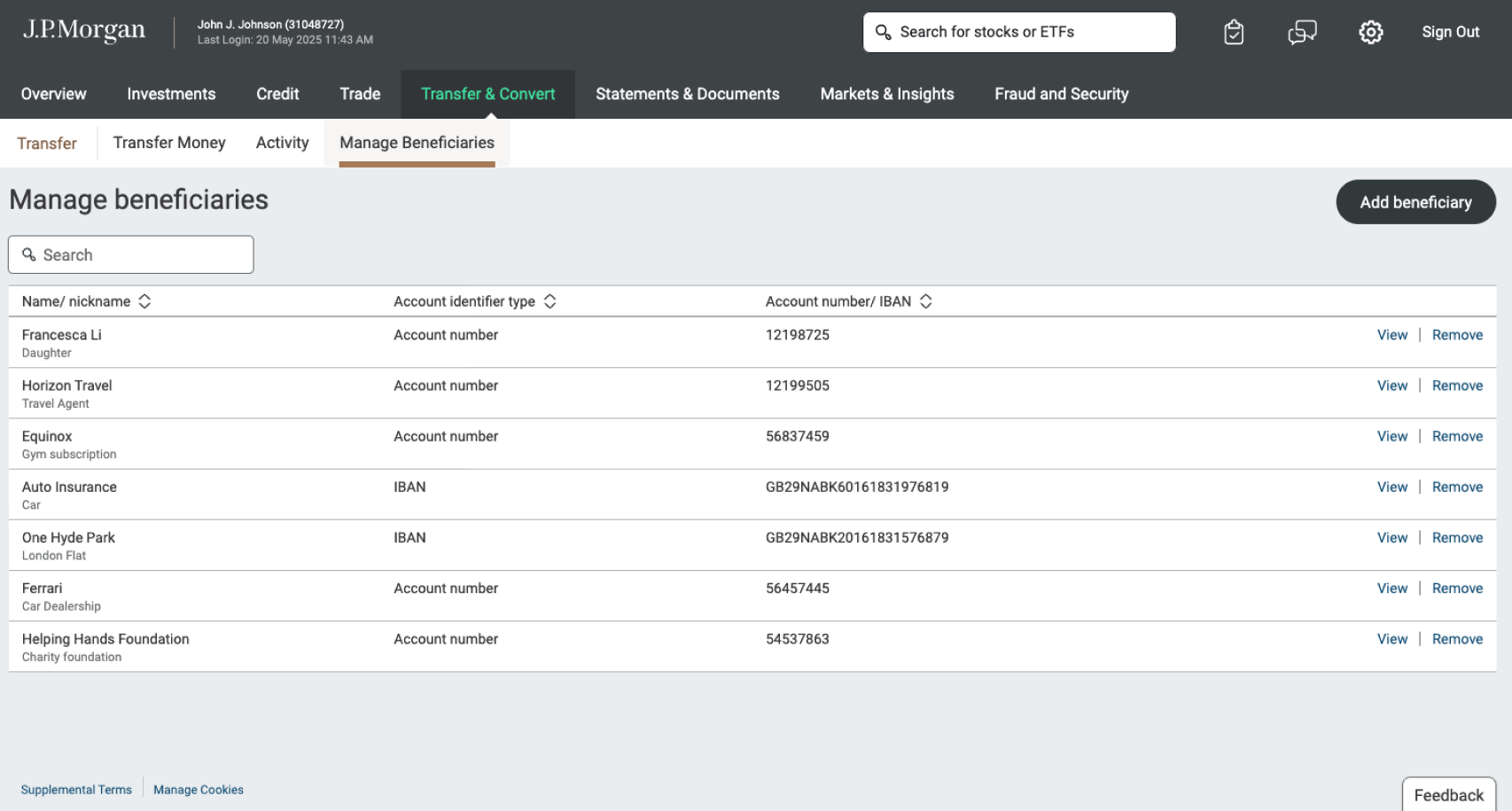Sort by Account number/ IBAN arrows
This screenshot has height=811, width=1512.
926,301
